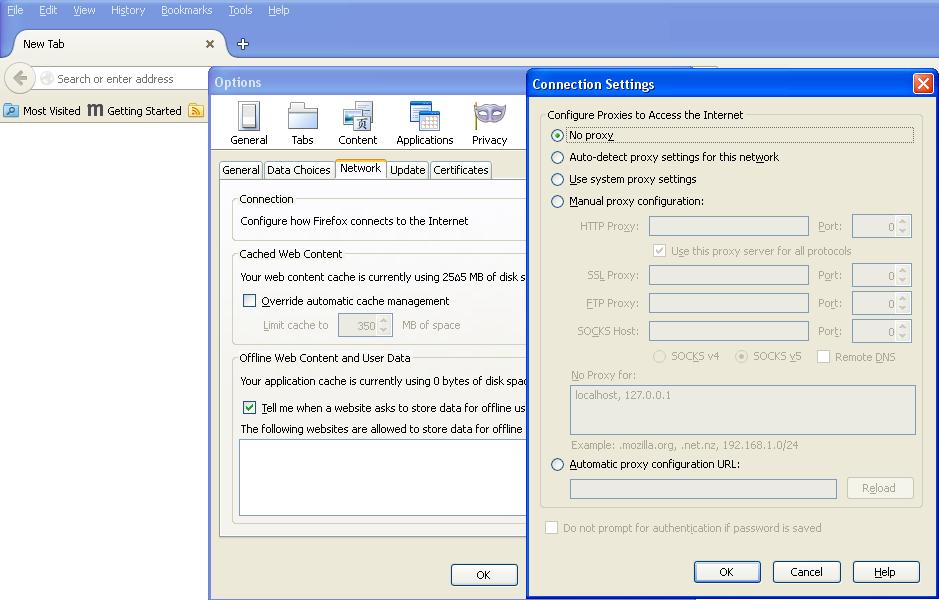Click the FTP Proxy port spinner
This screenshot has height=600, width=939.
coord(903,303)
